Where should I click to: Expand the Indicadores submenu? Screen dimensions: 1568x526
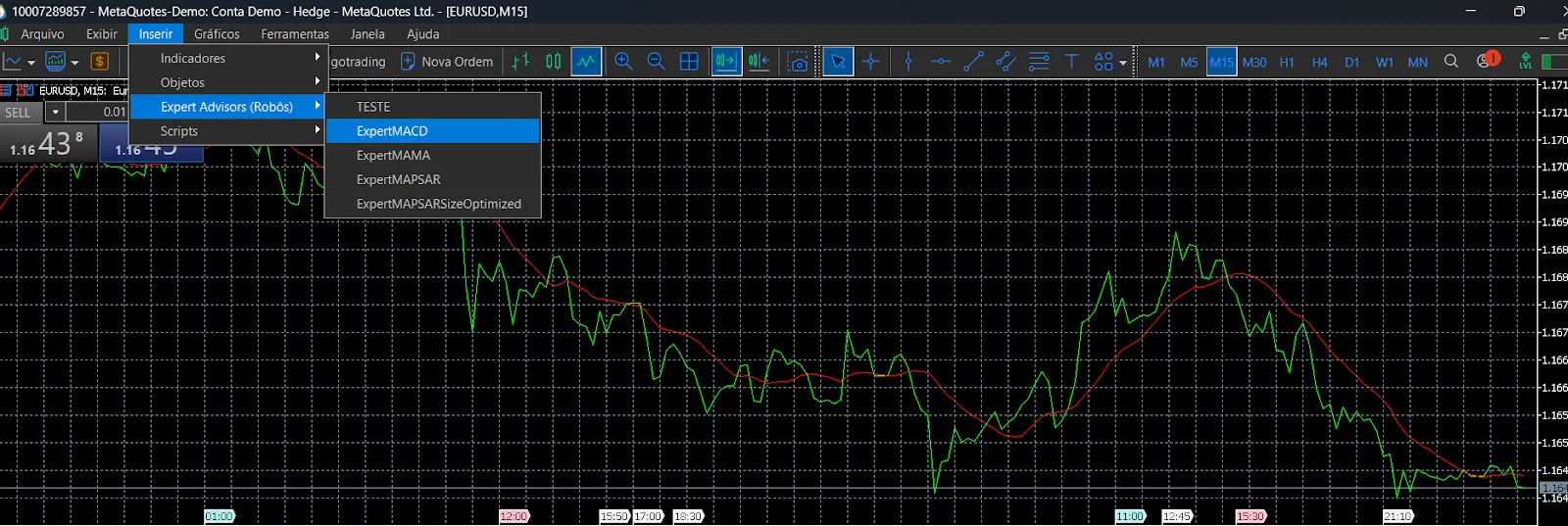[229, 59]
